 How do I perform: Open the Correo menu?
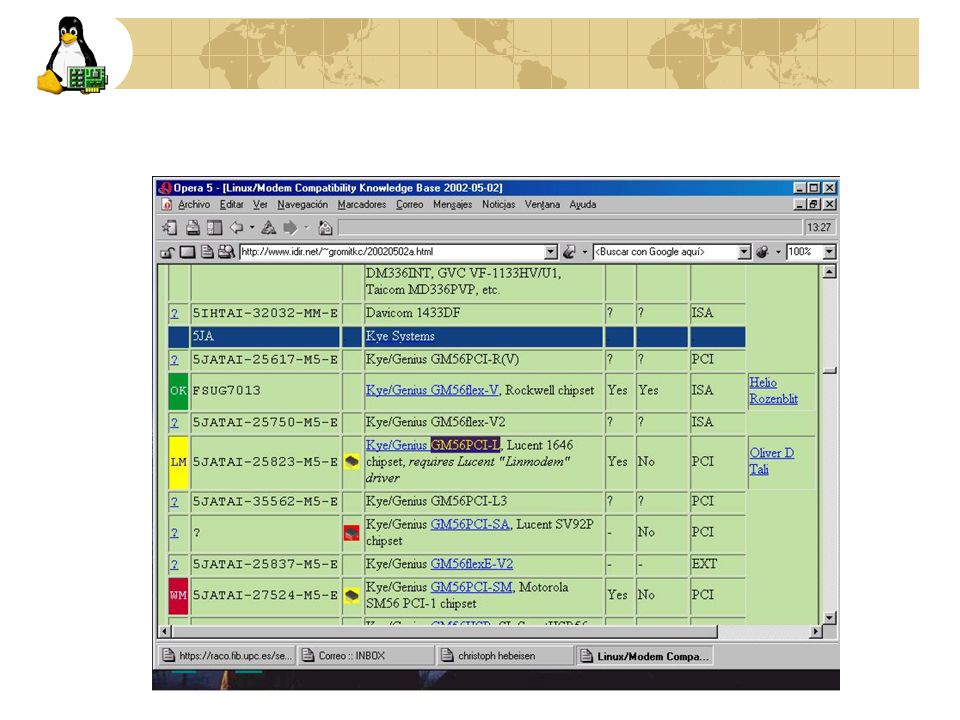coord(410,204)
